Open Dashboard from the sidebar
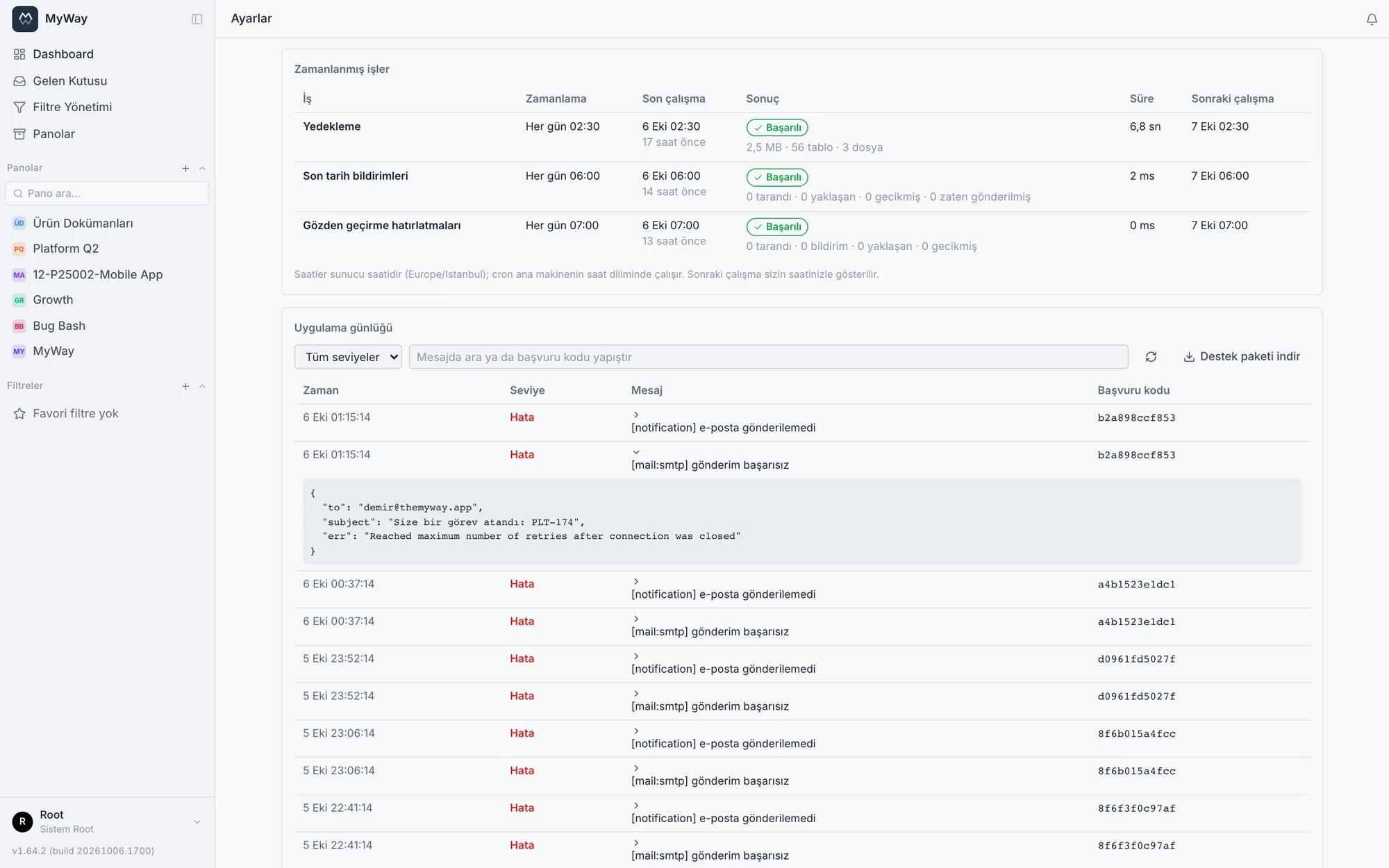The width and height of the screenshot is (1389, 868). coord(107,54)
